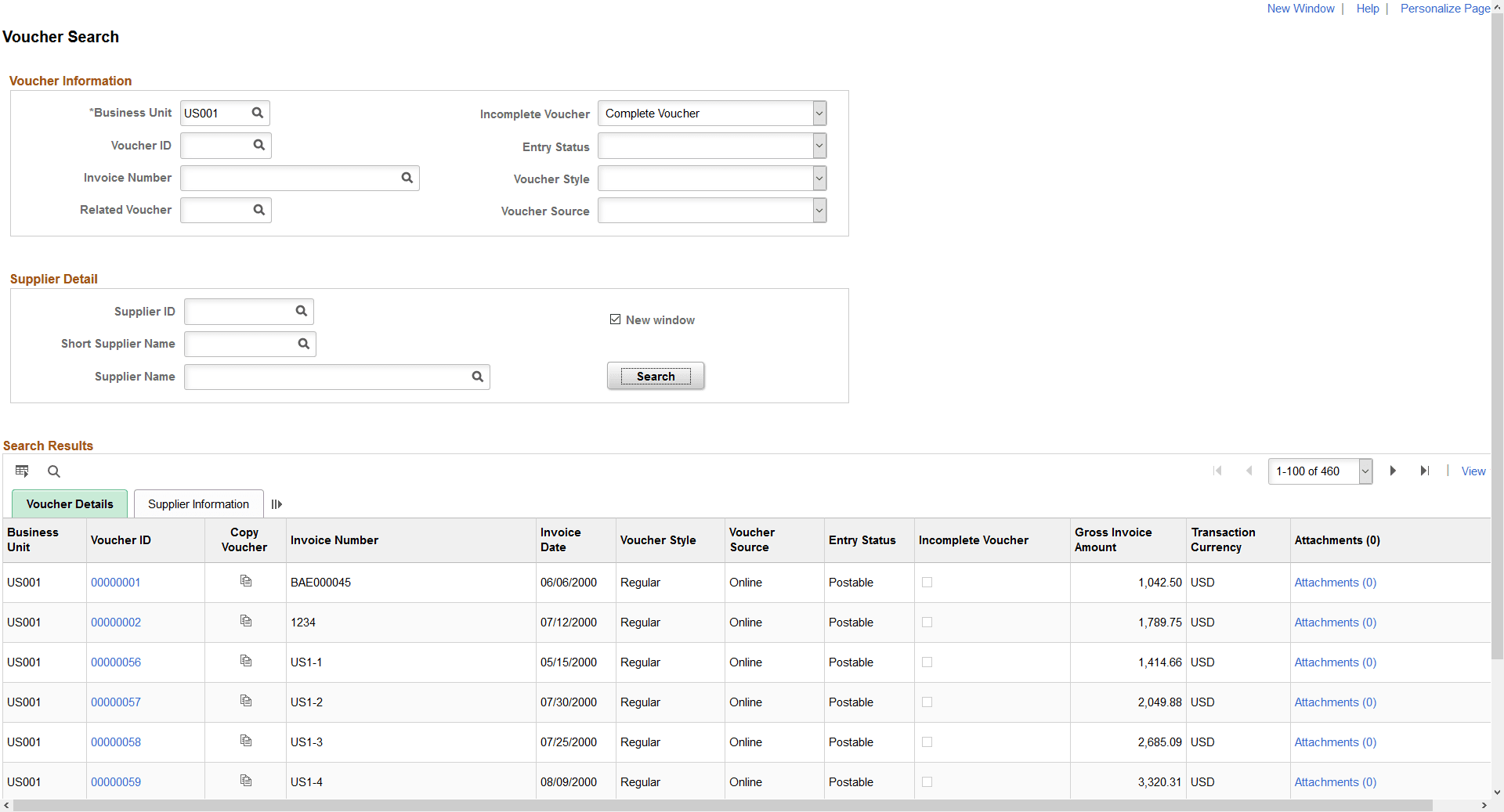
Task: Open the Voucher Style dropdown
Action: point(819,178)
